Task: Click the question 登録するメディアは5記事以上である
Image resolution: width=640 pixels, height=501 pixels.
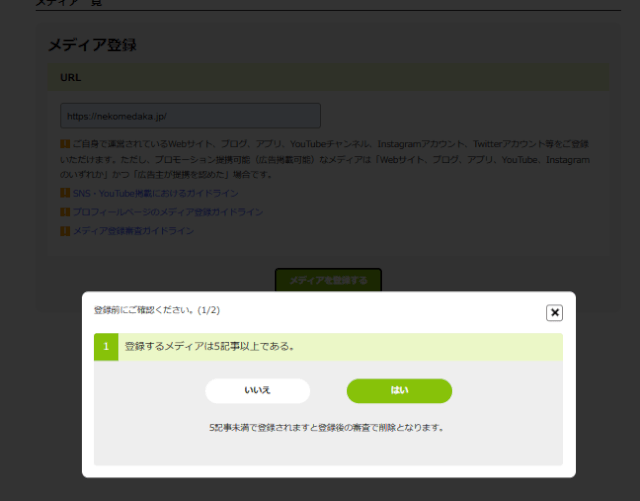Action: coord(208,346)
